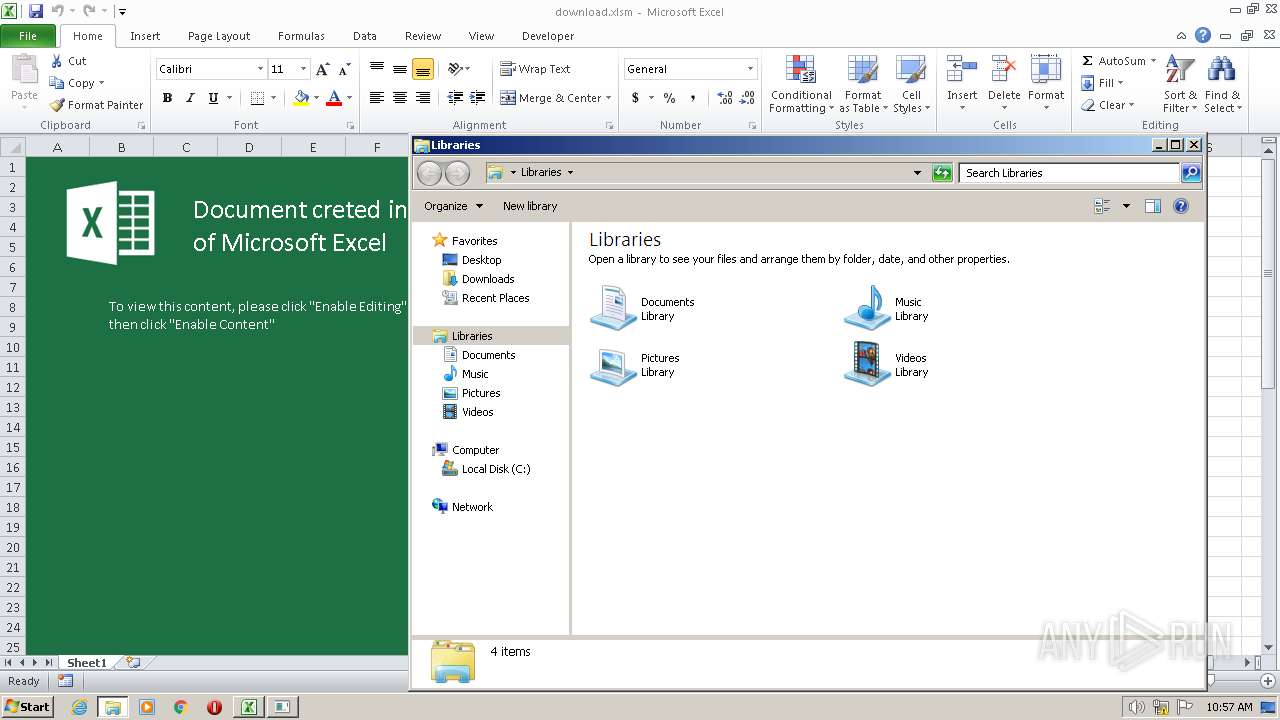
Task: Open the File tab
Action: coord(28,36)
